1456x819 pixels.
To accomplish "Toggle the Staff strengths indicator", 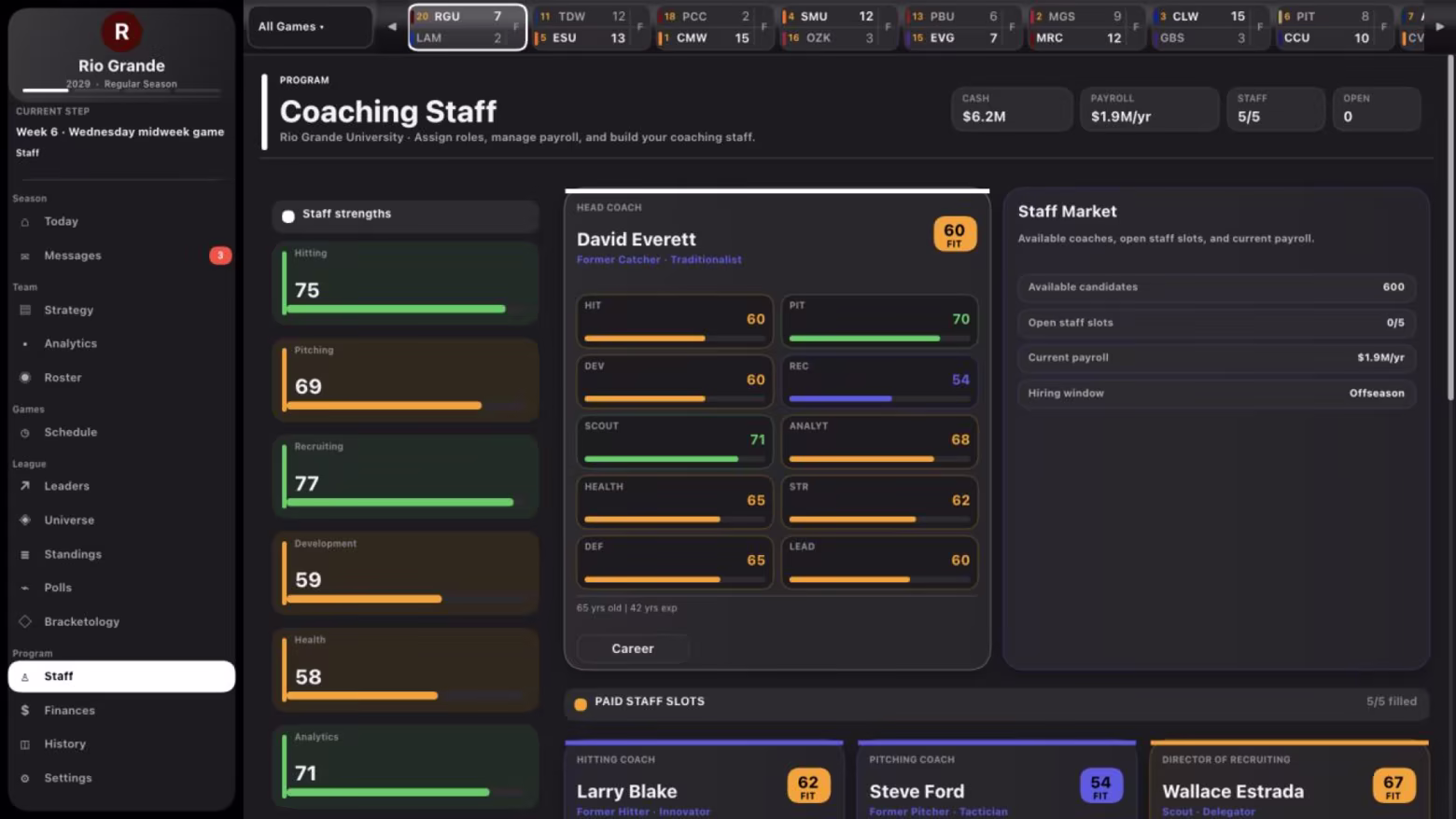I will (288, 216).
